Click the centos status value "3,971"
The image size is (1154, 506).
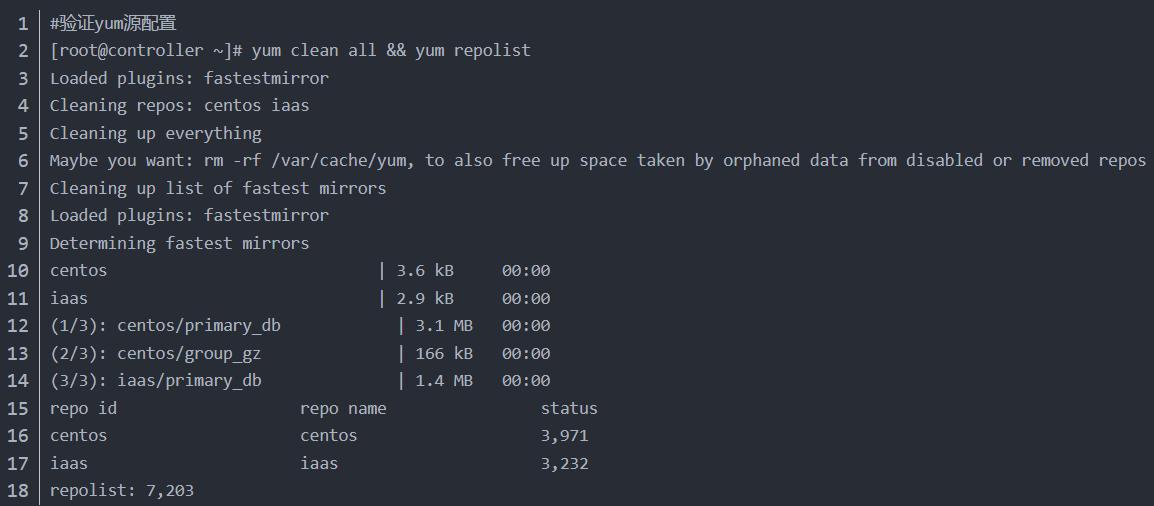point(565,436)
